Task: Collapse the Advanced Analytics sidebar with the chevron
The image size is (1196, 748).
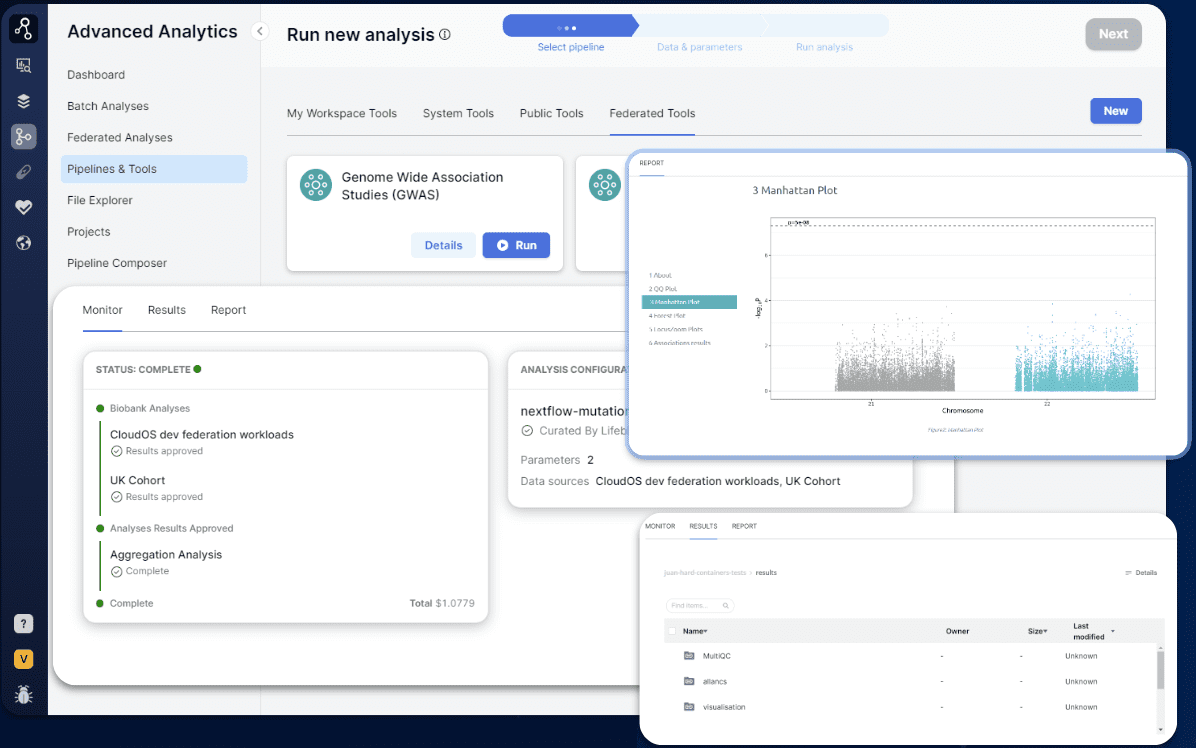Action: (260, 31)
